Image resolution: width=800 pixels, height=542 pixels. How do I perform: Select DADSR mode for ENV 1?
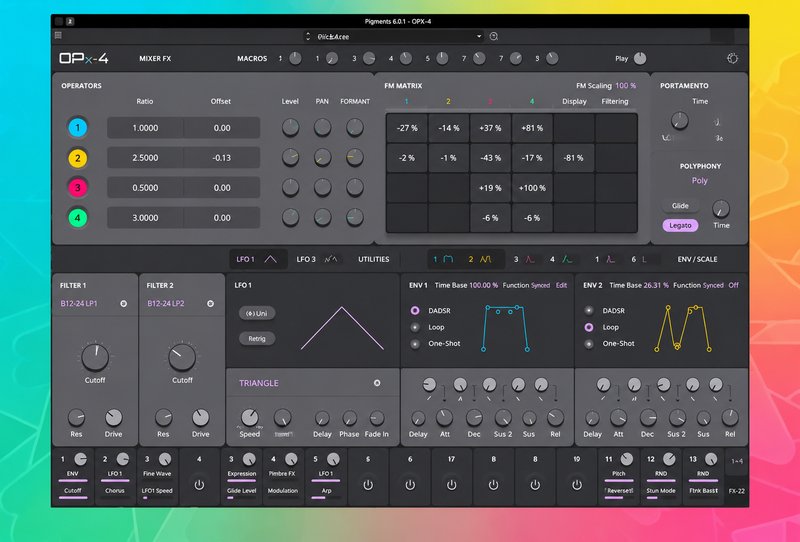415,310
